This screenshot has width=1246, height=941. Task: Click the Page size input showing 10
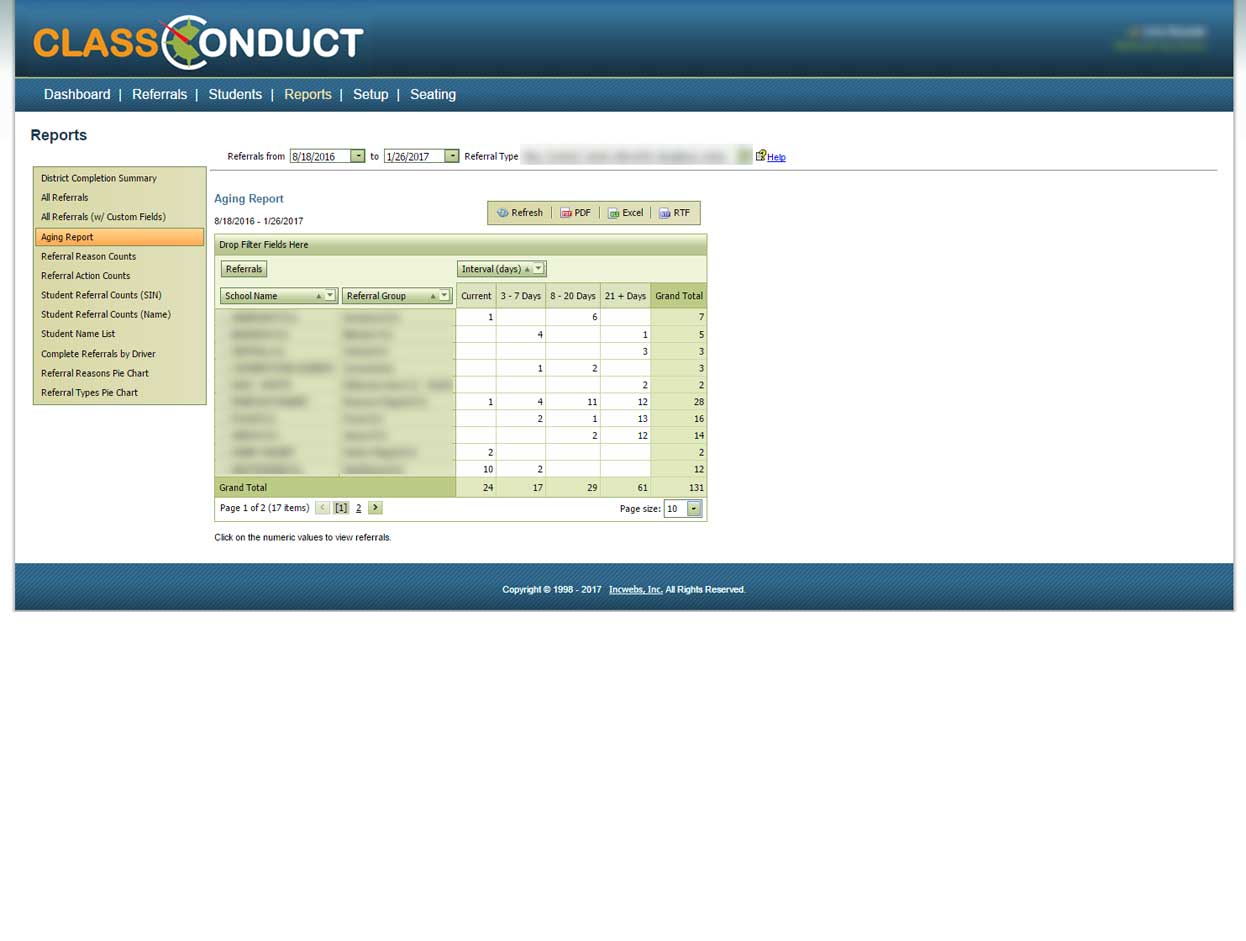pyautogui.click(x=675, y=509)
